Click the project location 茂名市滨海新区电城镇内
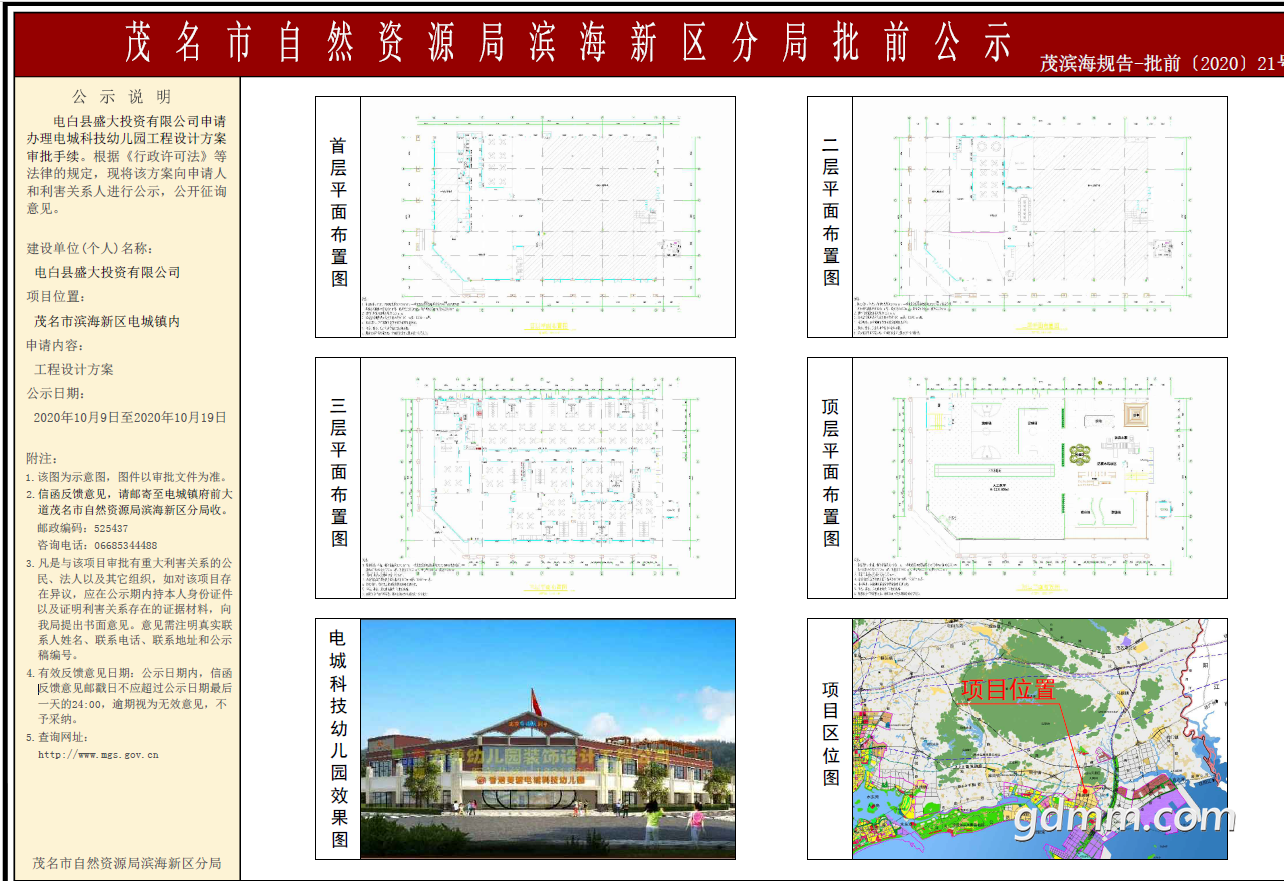 pyautogui.click(x=107, y=321)
